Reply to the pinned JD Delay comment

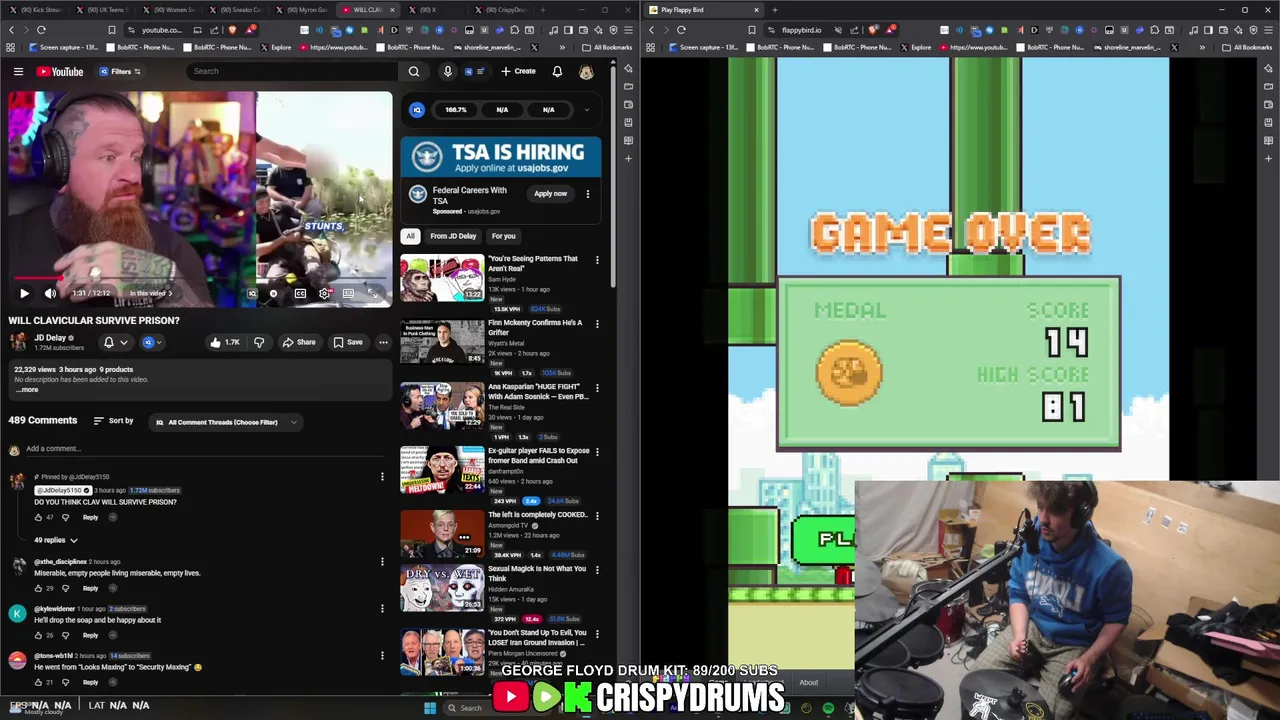coord(90,517)
